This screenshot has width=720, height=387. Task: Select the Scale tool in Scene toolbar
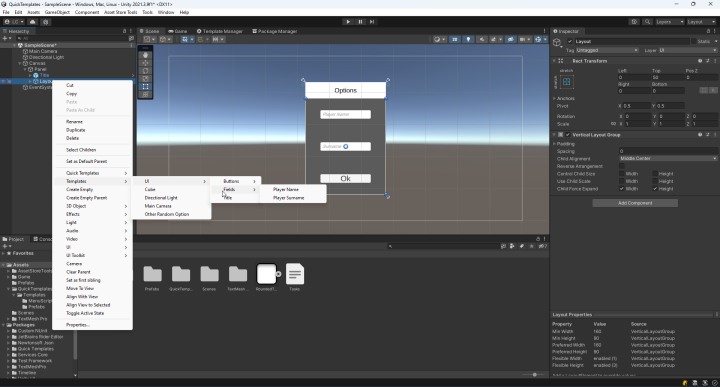[146, 79]
